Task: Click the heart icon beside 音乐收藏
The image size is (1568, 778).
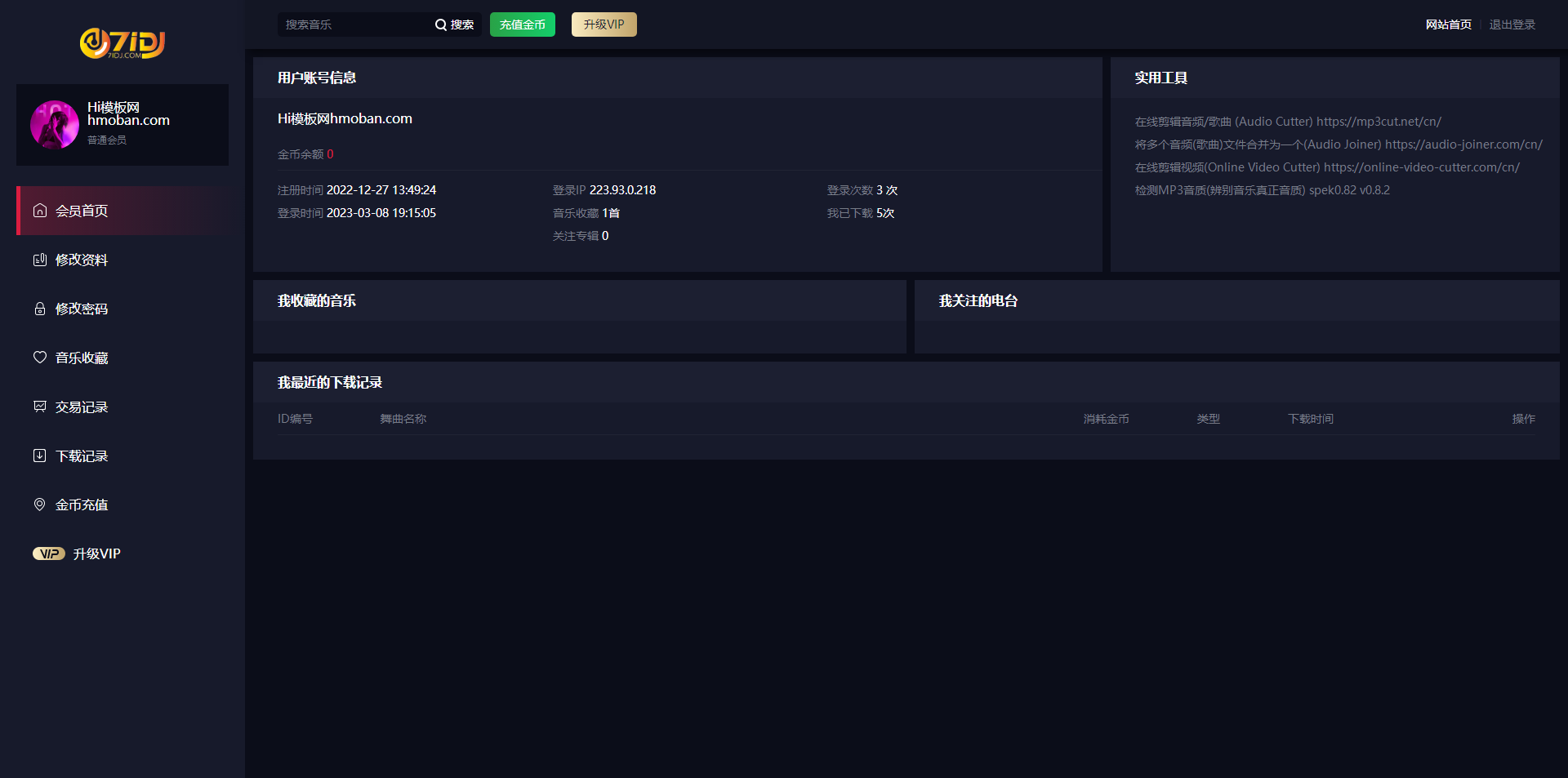Action: pos(40,358)
